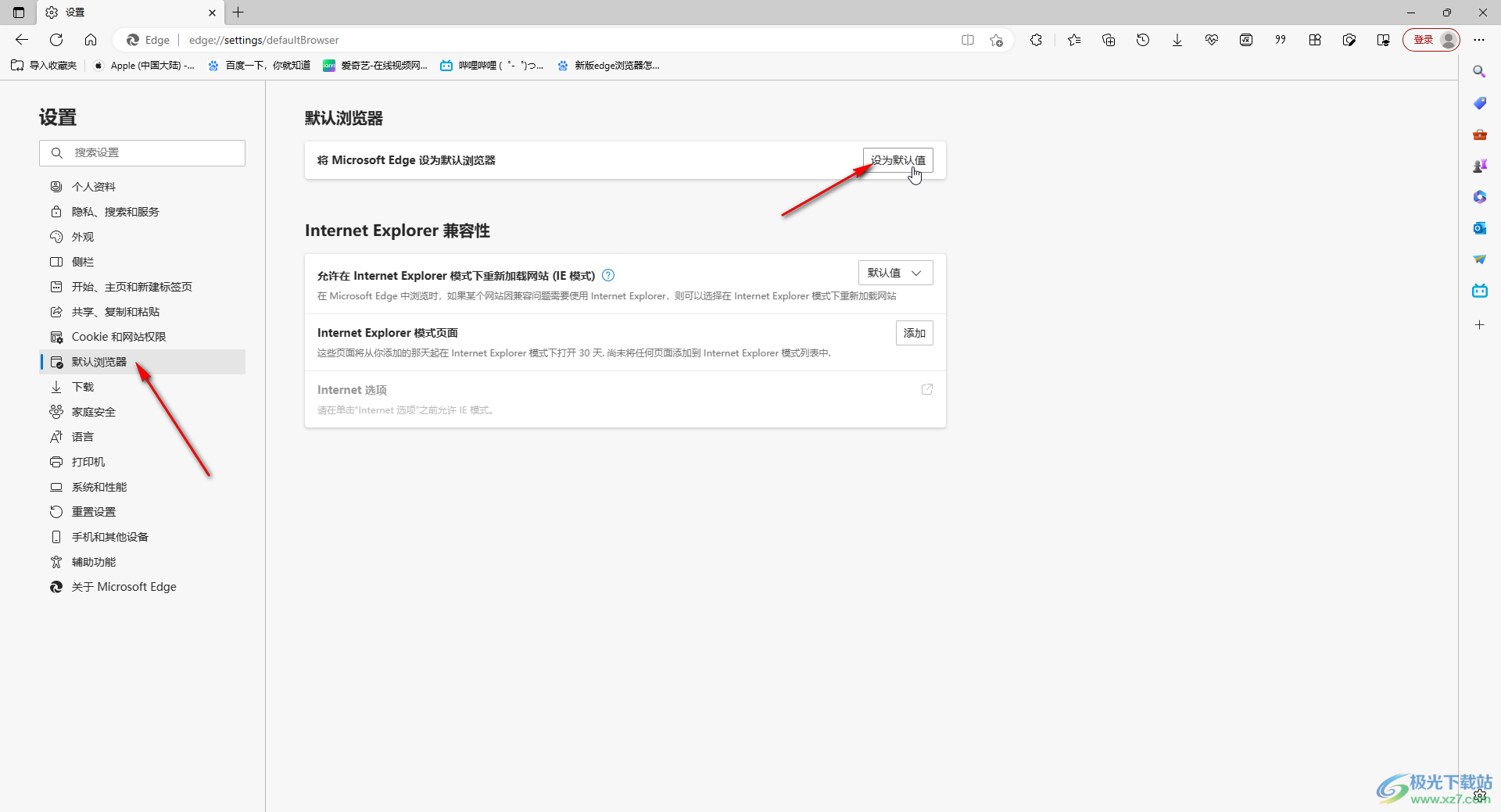Open sidebar Tools toolbox icon
The image size is (1501, 812).
[1479, 134]
